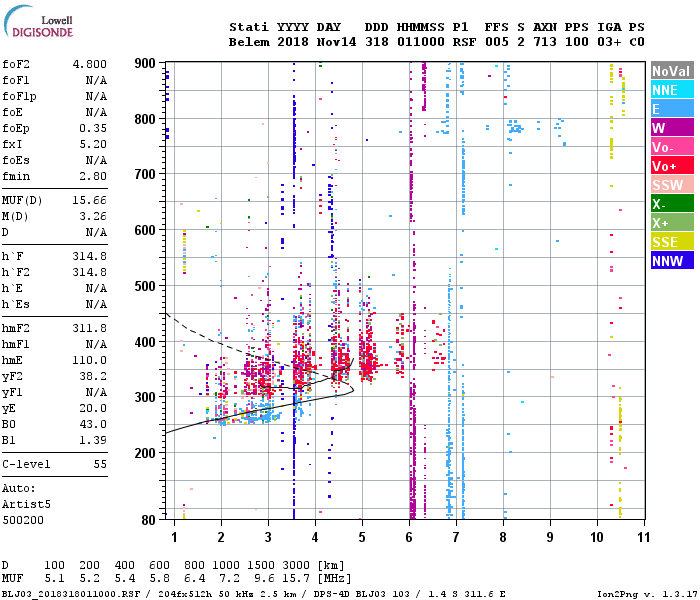Select the NoVal gray legend swatch
700x600 pixels.
pyautogui.click(x=672, y=71)
